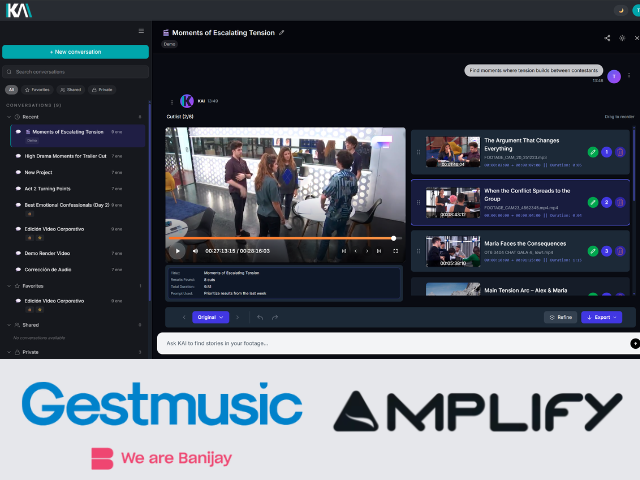Click the purple user avatar

click(x=614, y=76)
